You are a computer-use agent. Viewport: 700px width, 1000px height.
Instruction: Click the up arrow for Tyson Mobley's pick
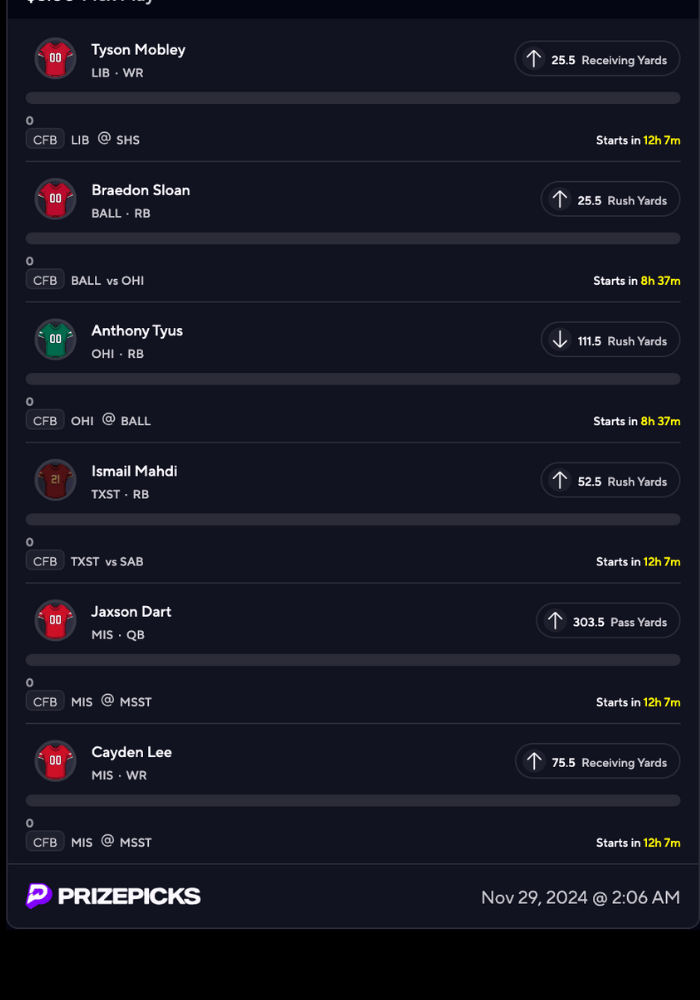point(534,59)
